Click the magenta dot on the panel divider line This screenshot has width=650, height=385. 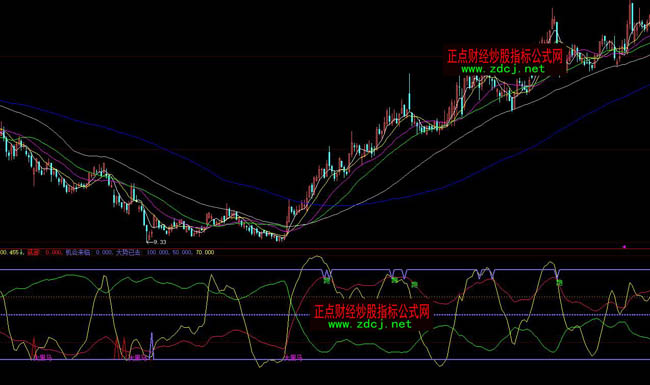624,247
